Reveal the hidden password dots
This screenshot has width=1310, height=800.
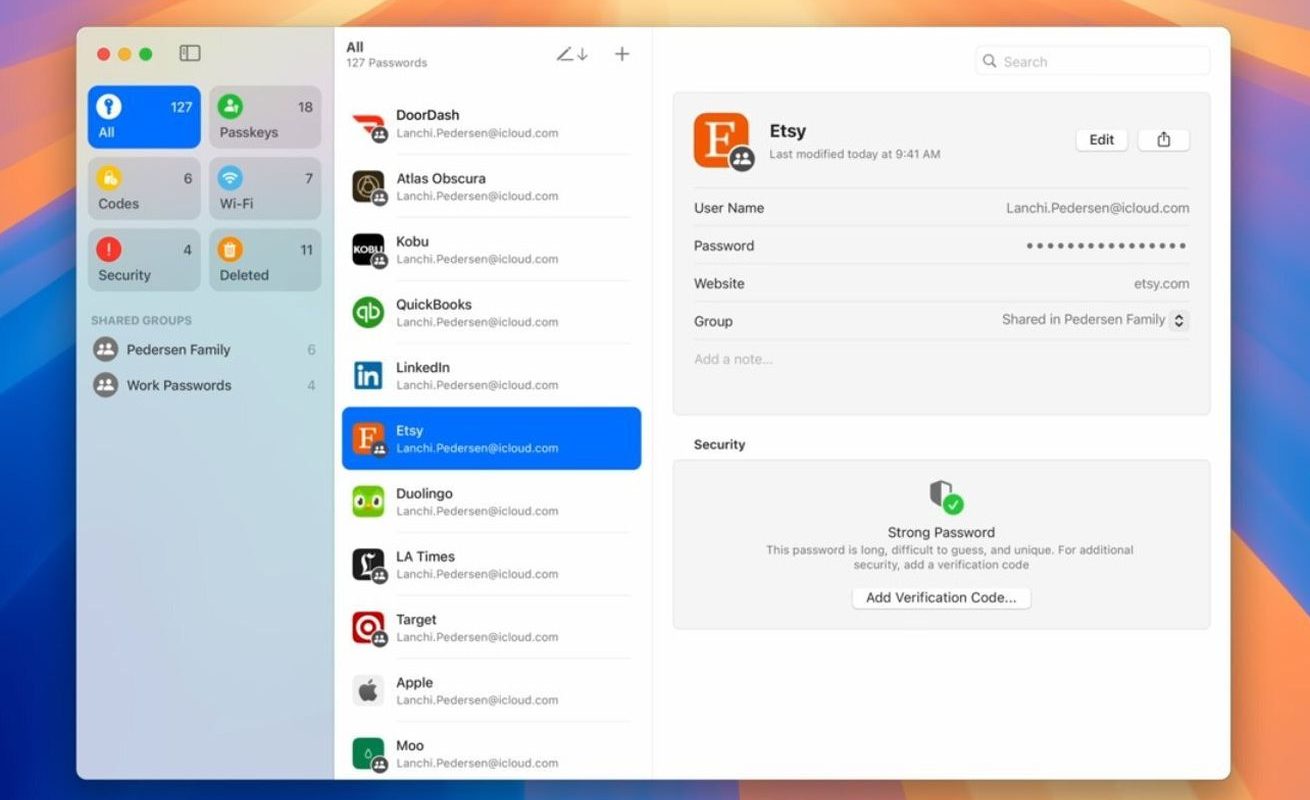tap(1106, 246)
